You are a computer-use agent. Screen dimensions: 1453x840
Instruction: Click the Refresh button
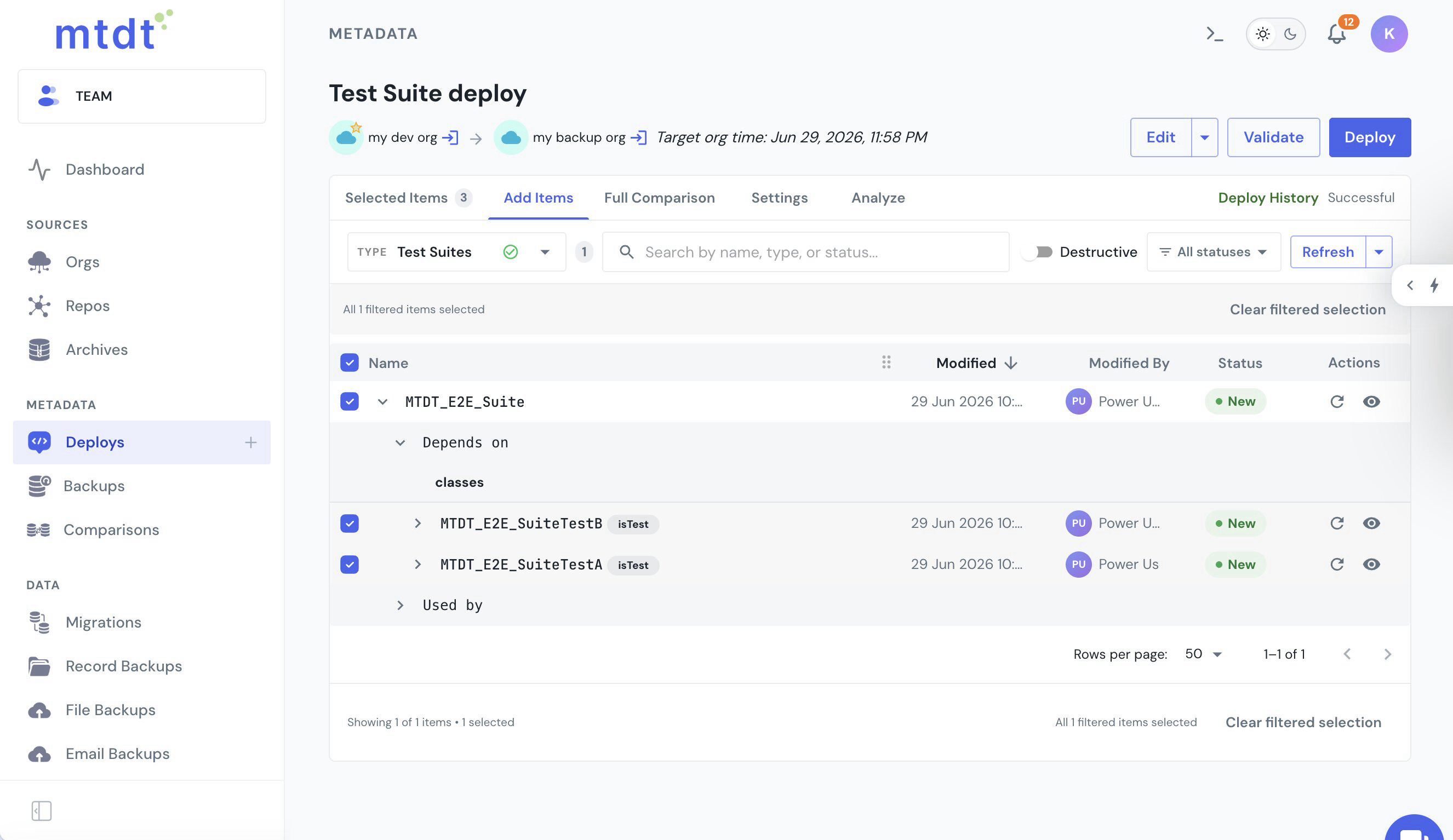[x=1328, y=252]
